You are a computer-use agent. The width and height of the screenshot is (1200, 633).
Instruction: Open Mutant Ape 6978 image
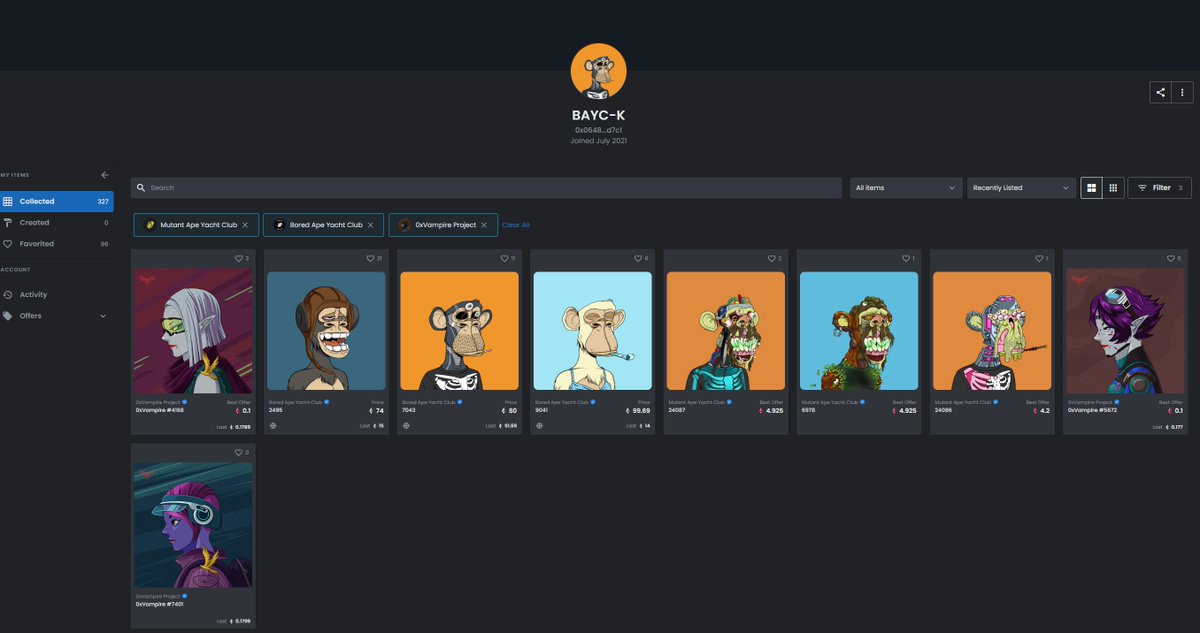[x=859, y=331]
